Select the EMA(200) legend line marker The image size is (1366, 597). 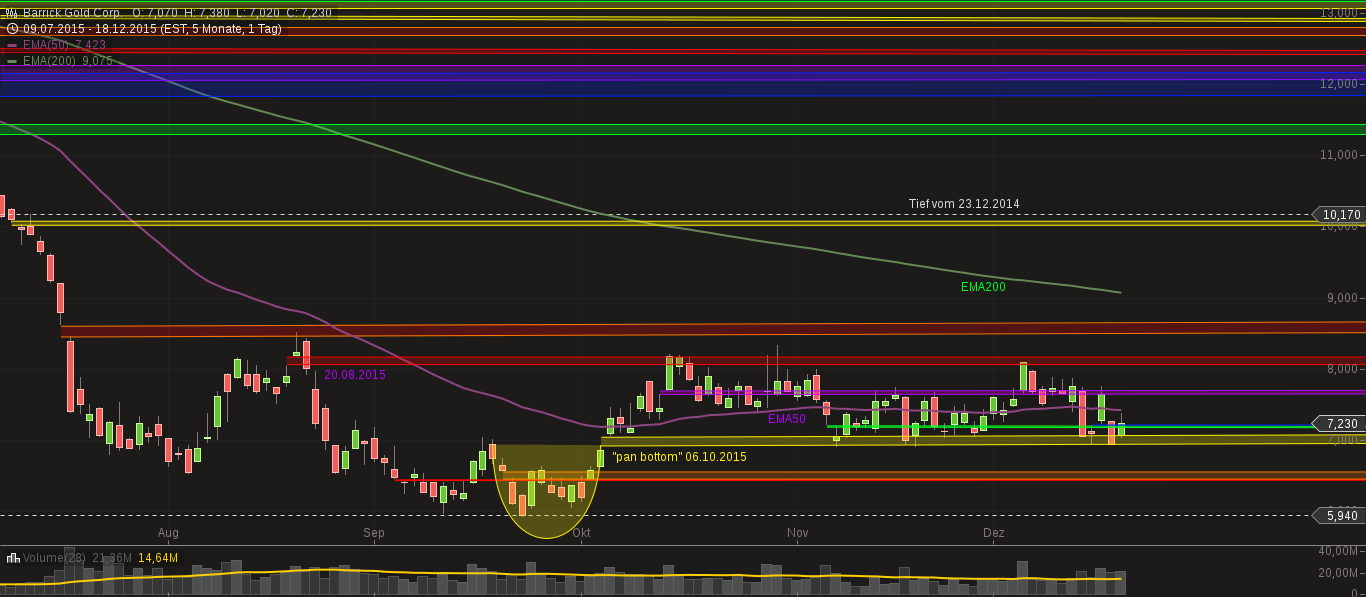pyautogui.click(x=10, y=61)
